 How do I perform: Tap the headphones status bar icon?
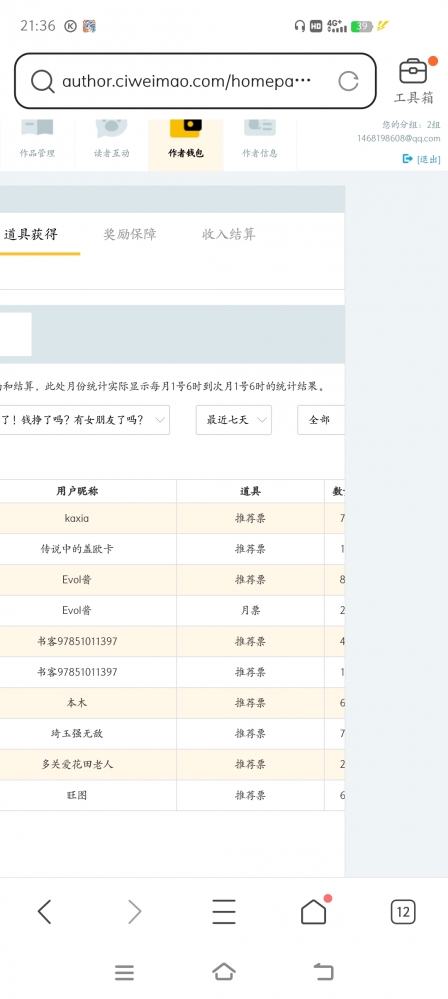[300, 26]
